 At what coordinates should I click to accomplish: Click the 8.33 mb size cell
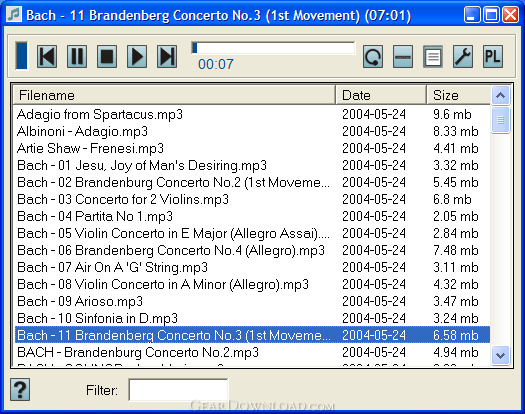point(456,131)
